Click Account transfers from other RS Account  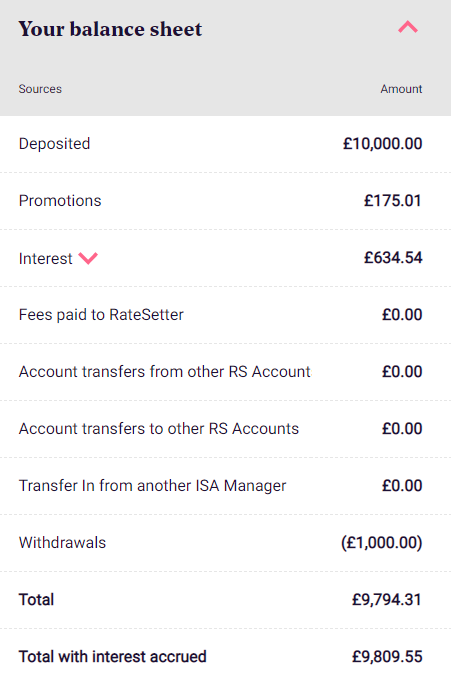(164, 372)
